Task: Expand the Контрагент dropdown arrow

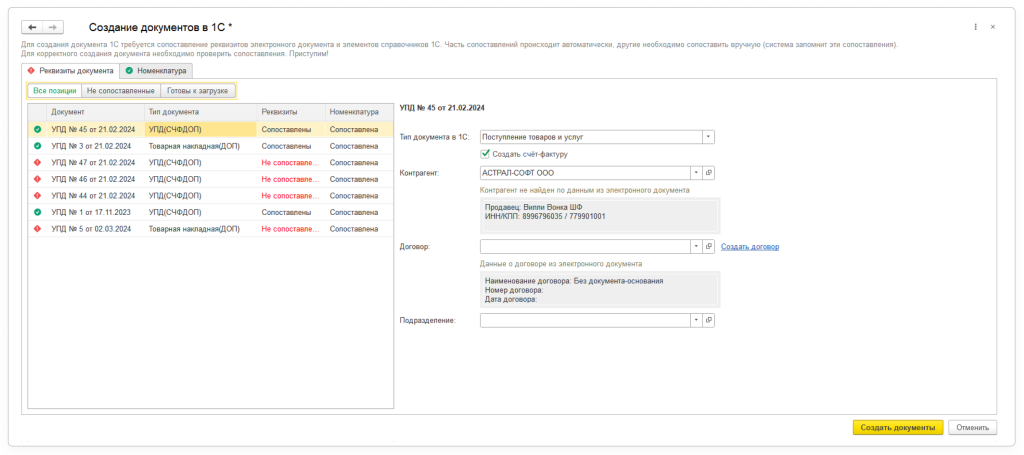Action: click(696, 173)
